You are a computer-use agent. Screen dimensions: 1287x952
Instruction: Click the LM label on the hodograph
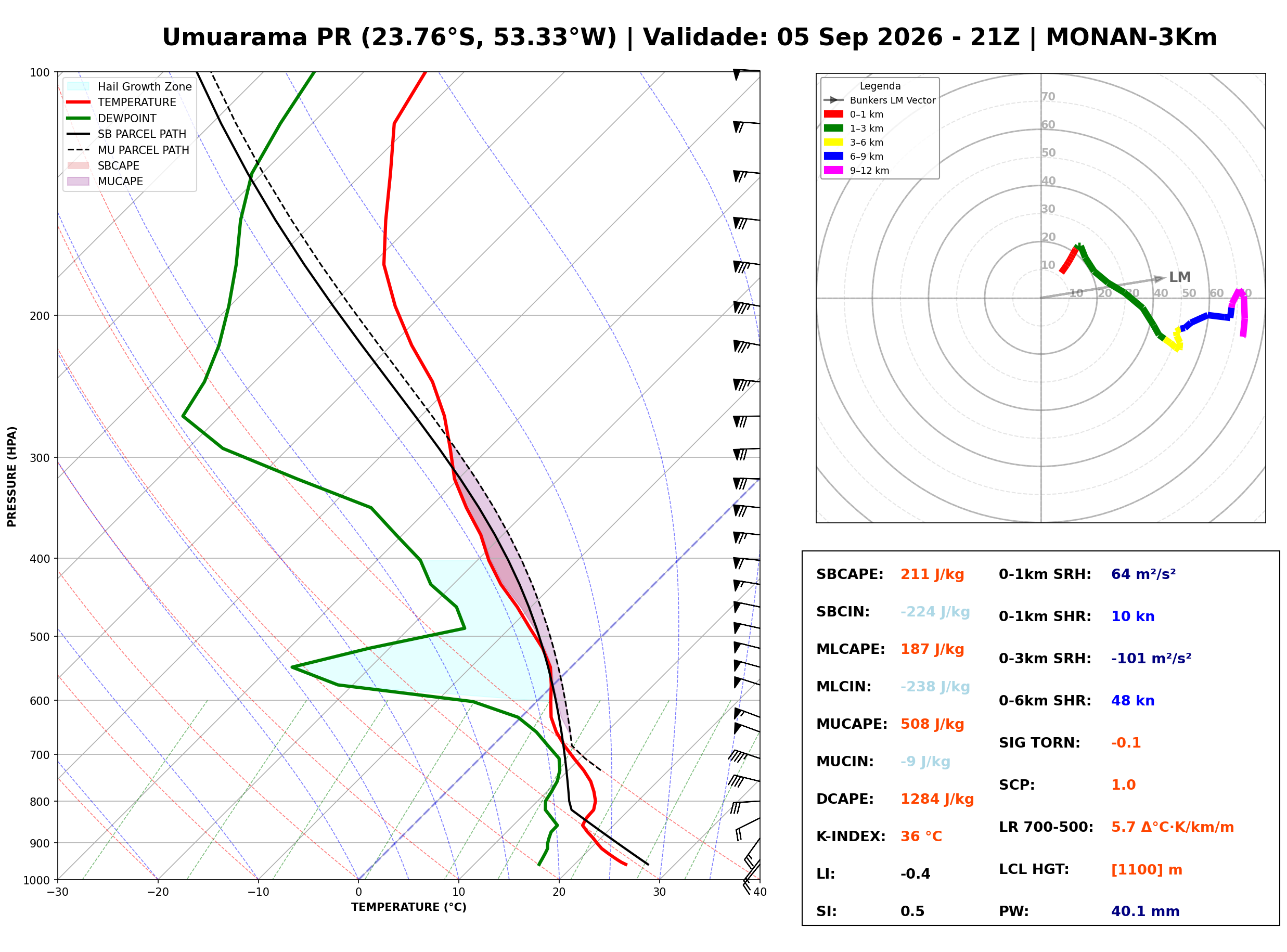click(1180, 277)
